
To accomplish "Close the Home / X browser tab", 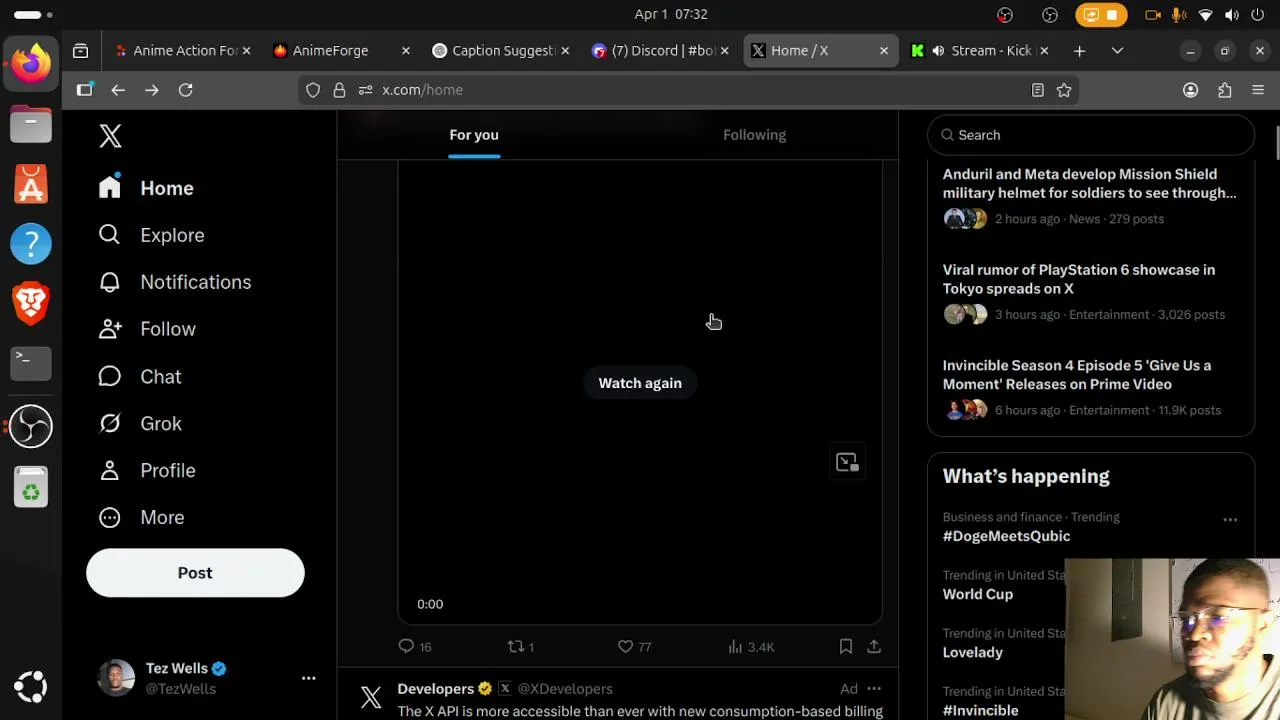I will [x=883, y=50].
